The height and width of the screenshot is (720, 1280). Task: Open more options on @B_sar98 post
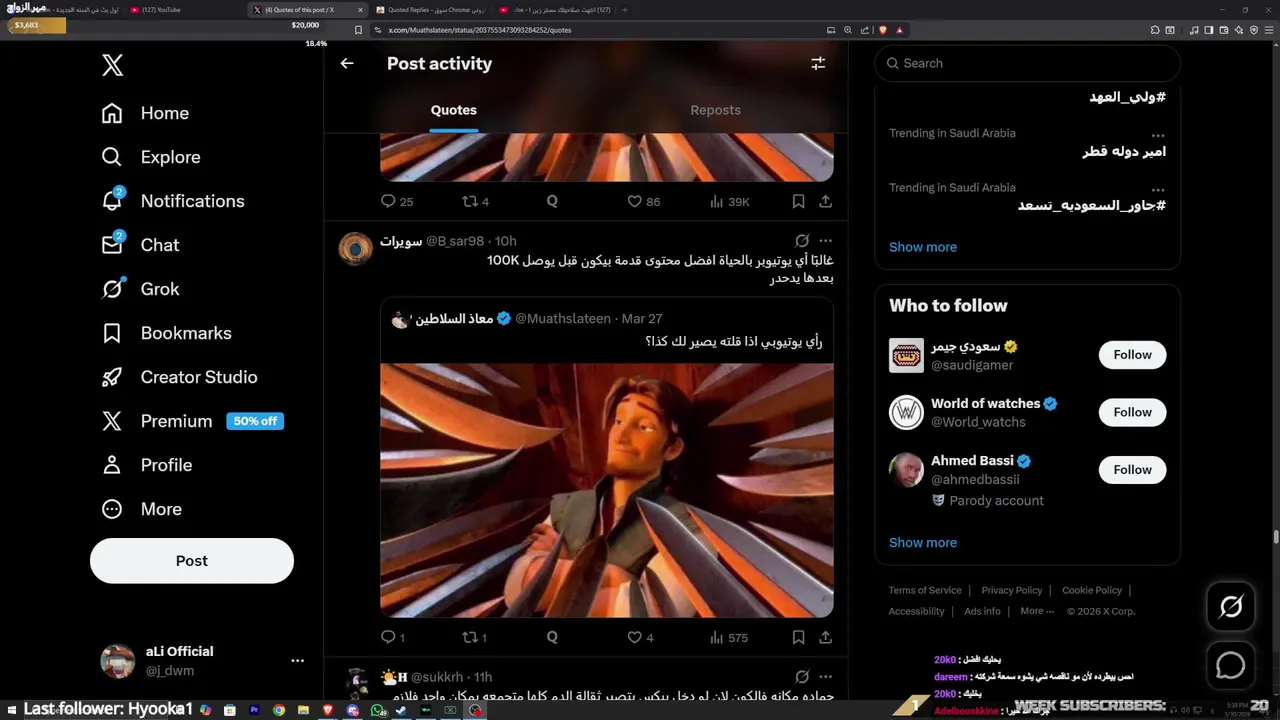(x=825, y=241)
